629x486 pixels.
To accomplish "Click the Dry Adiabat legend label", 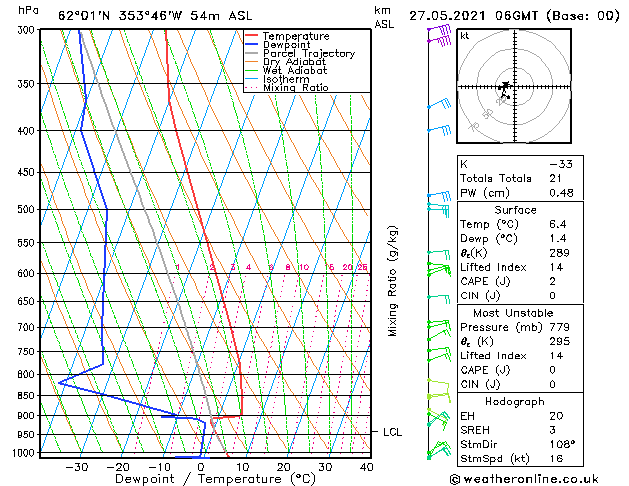I will click(x=294, y=62).
